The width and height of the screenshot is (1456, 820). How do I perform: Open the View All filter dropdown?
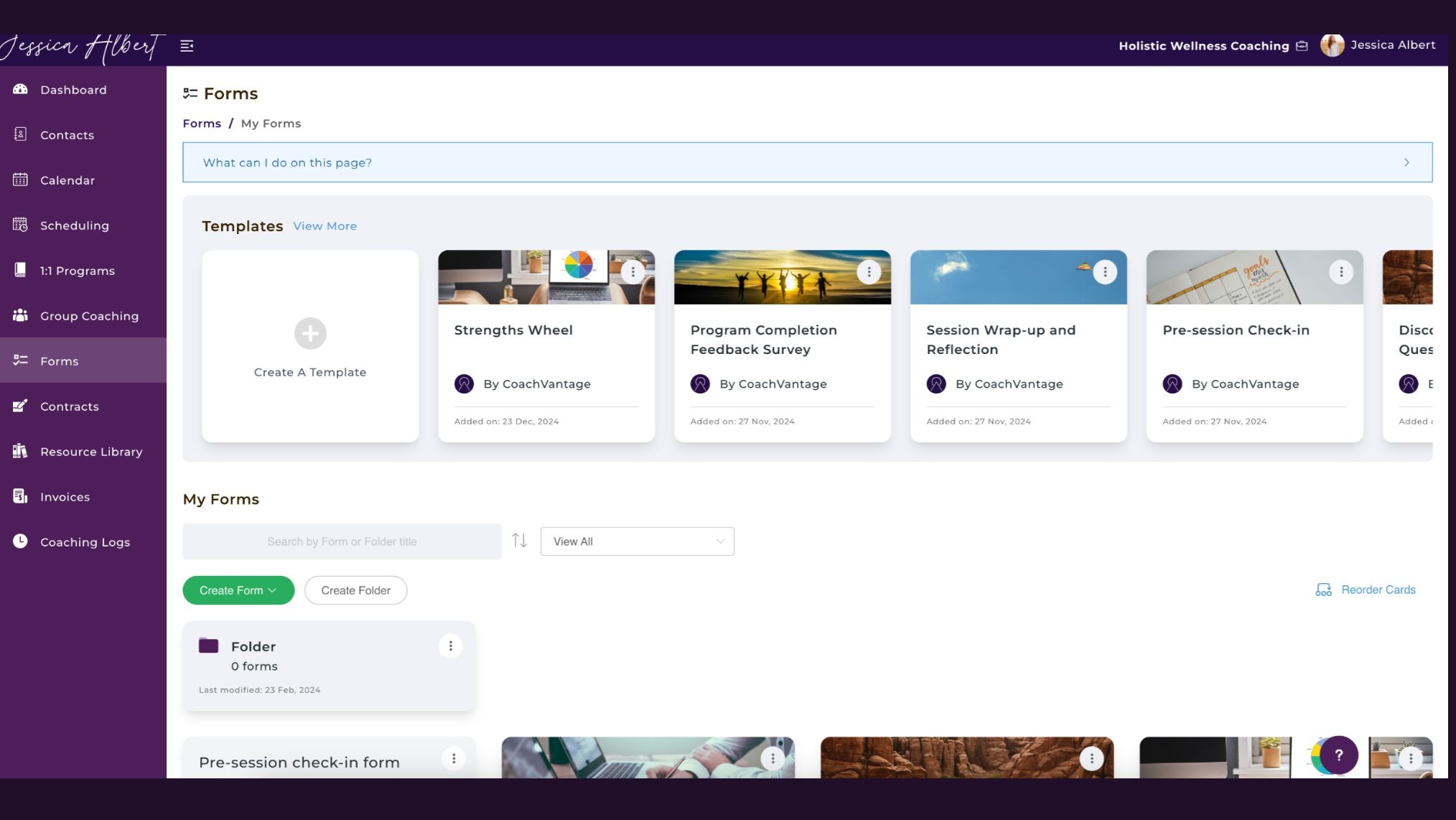[637, 541]
